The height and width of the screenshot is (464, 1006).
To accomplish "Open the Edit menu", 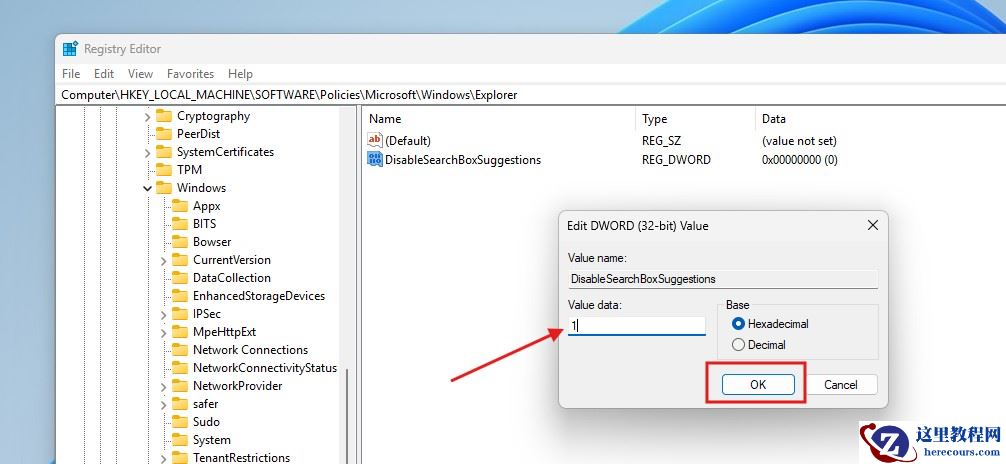I will [x=104, y=74].
